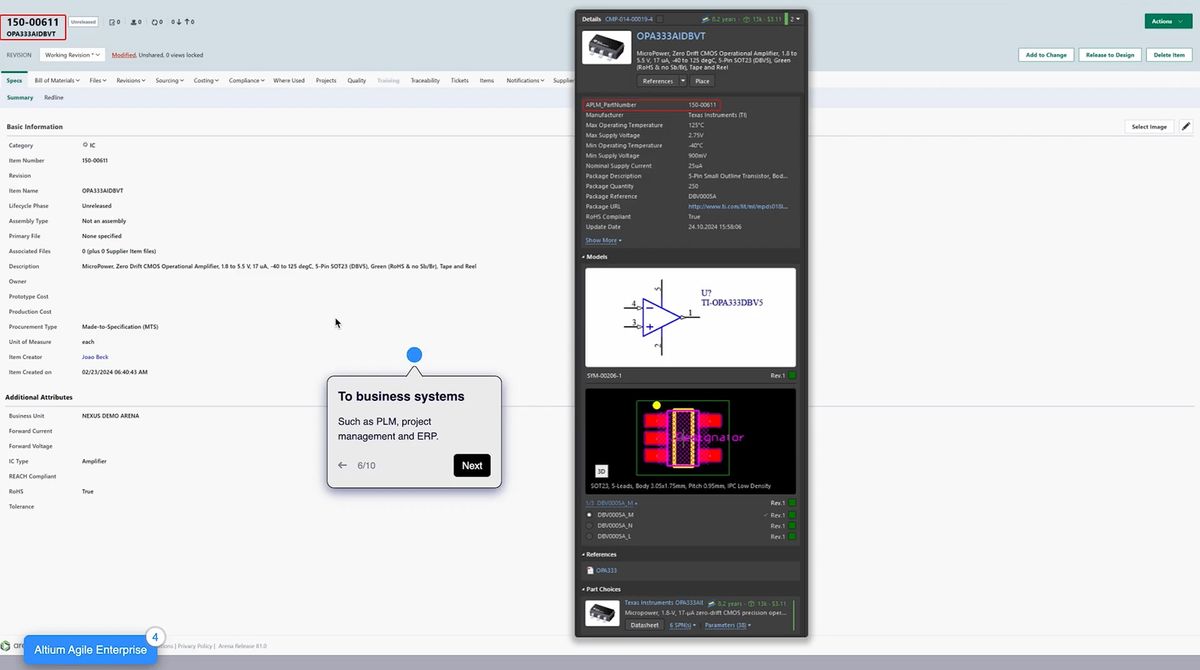Open the Compliance tab

tap(243, 80)
